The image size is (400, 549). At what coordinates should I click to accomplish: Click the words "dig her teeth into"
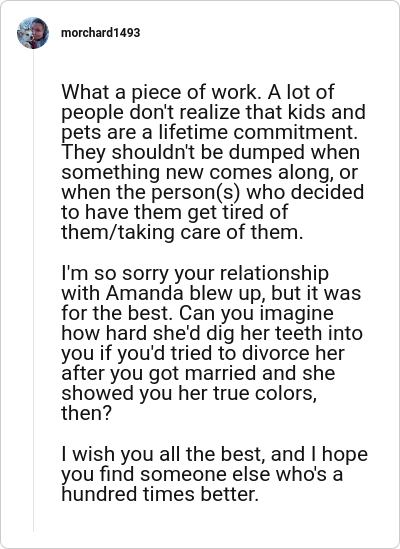coord(284,333)
